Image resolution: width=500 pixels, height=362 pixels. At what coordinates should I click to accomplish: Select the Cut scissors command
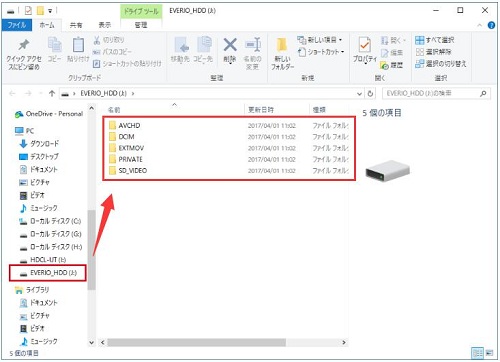click(109, 40)
